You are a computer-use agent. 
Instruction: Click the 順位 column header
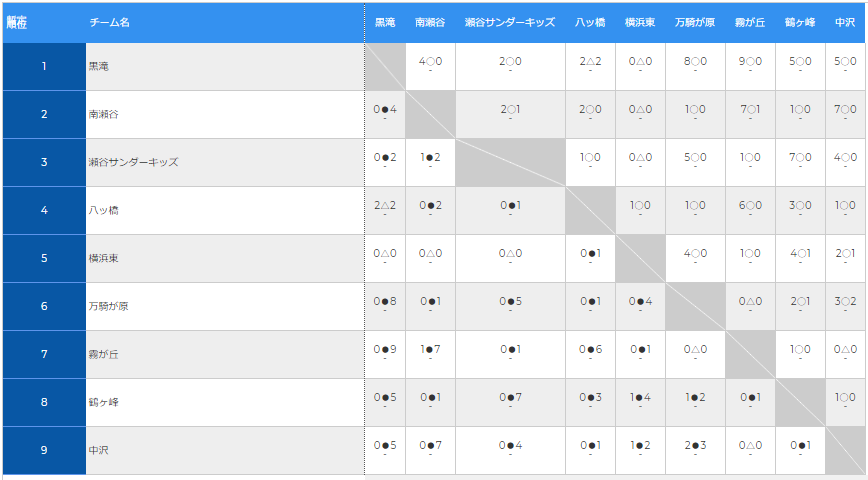coord(17,22)
